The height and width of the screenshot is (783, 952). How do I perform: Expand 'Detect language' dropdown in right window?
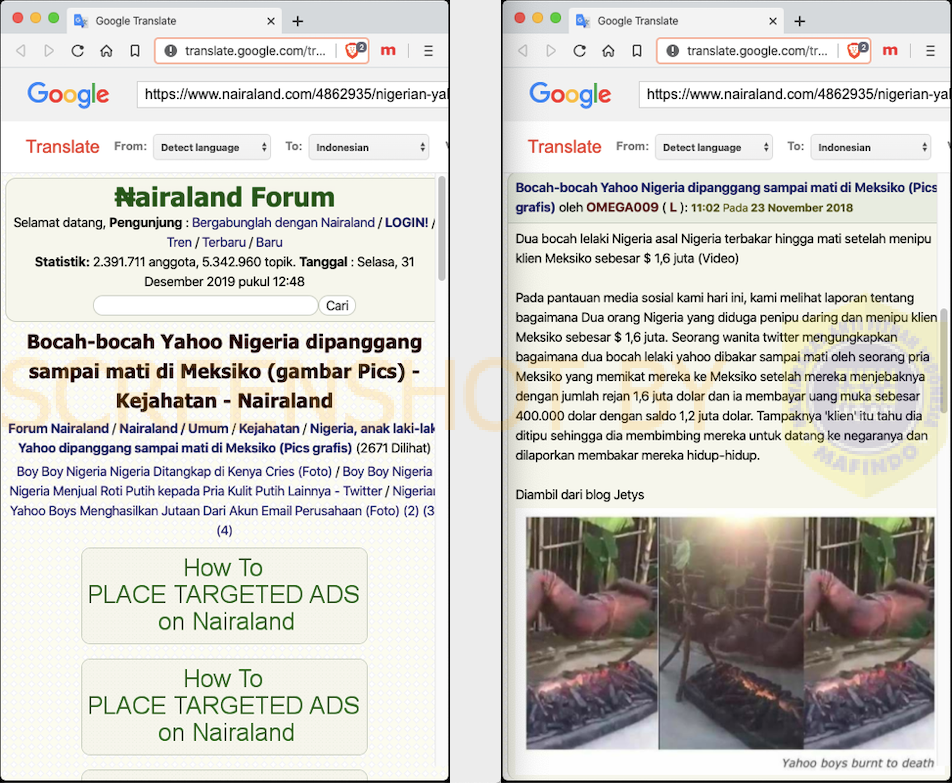[714, 147]
